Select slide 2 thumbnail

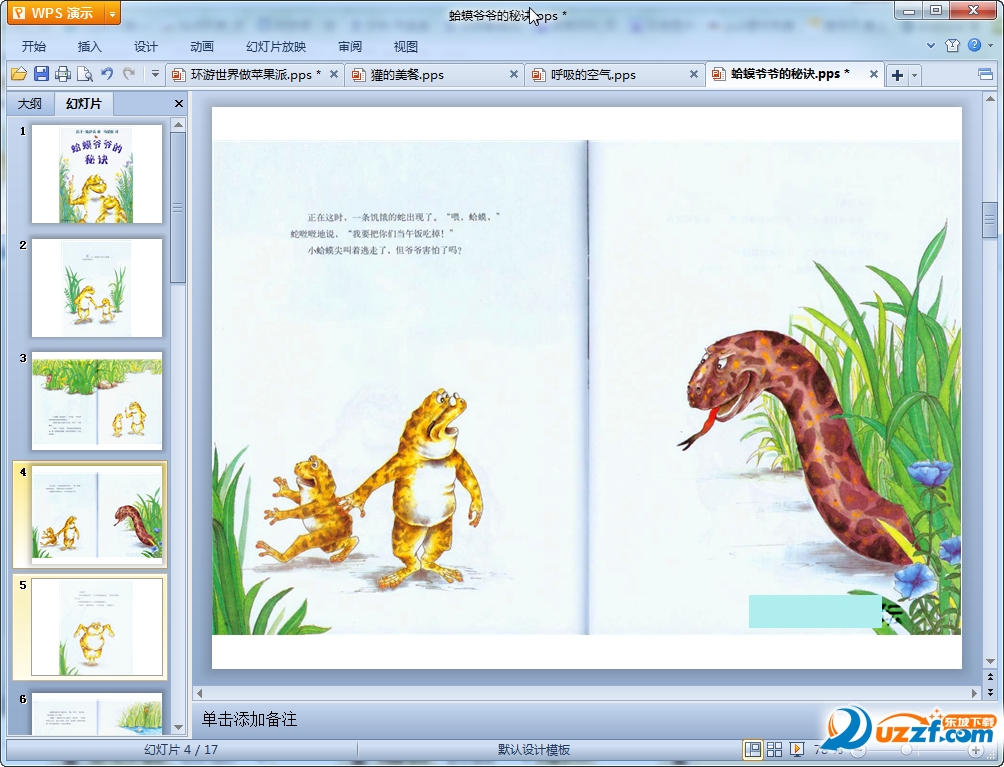pyautogui.click(x=97, y=288)
